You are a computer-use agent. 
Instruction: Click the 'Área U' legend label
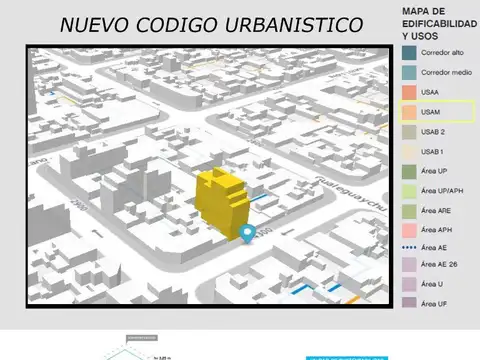tap(432, 284)
